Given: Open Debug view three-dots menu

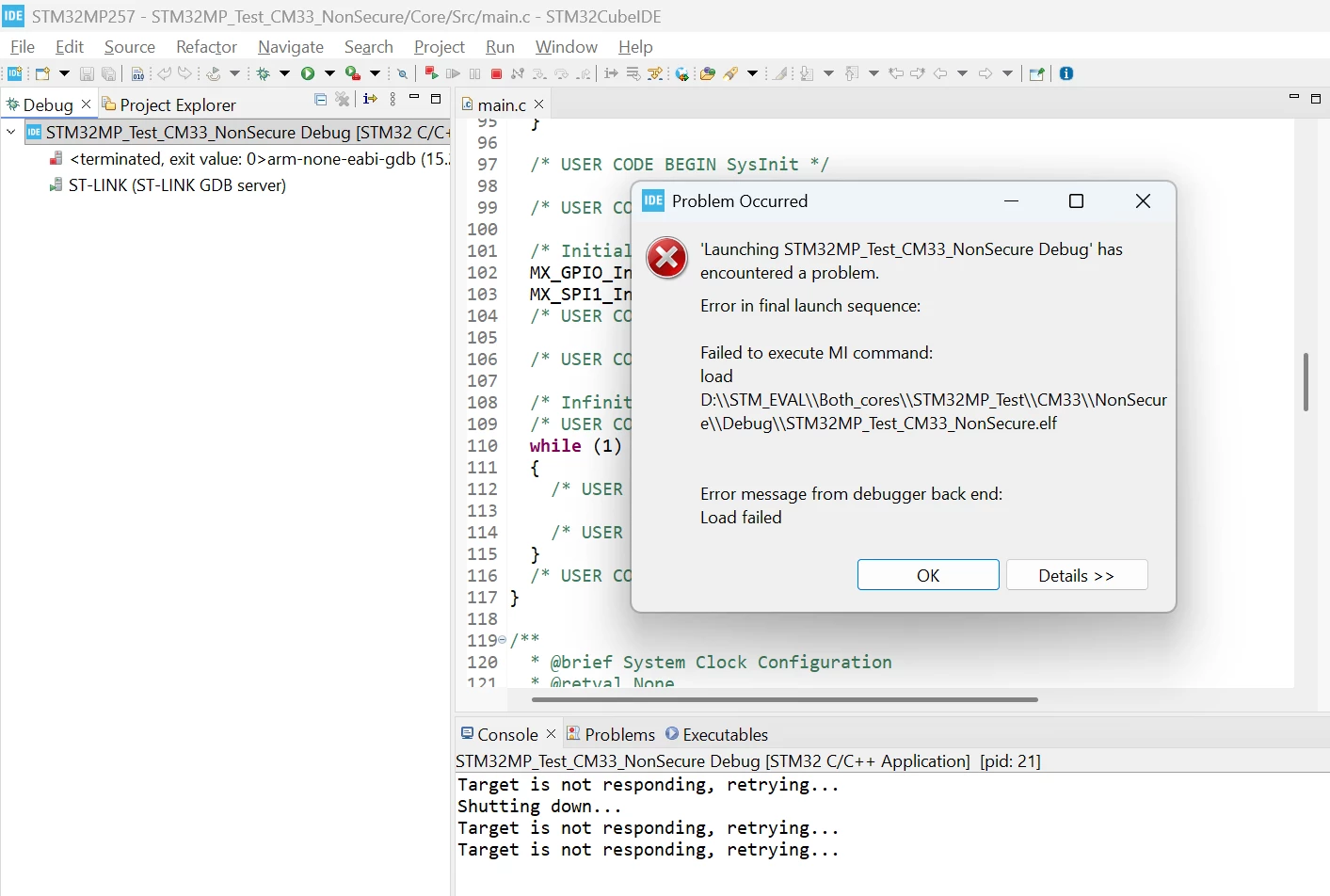Looking at the screenshot, I should 393,99.
